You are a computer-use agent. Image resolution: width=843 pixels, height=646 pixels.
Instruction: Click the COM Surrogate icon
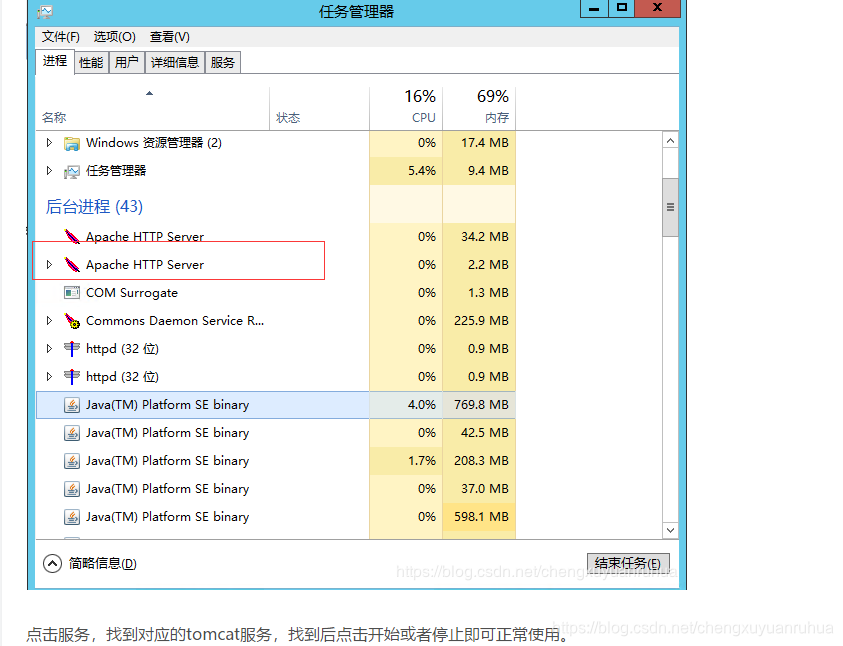click(72, 293)
